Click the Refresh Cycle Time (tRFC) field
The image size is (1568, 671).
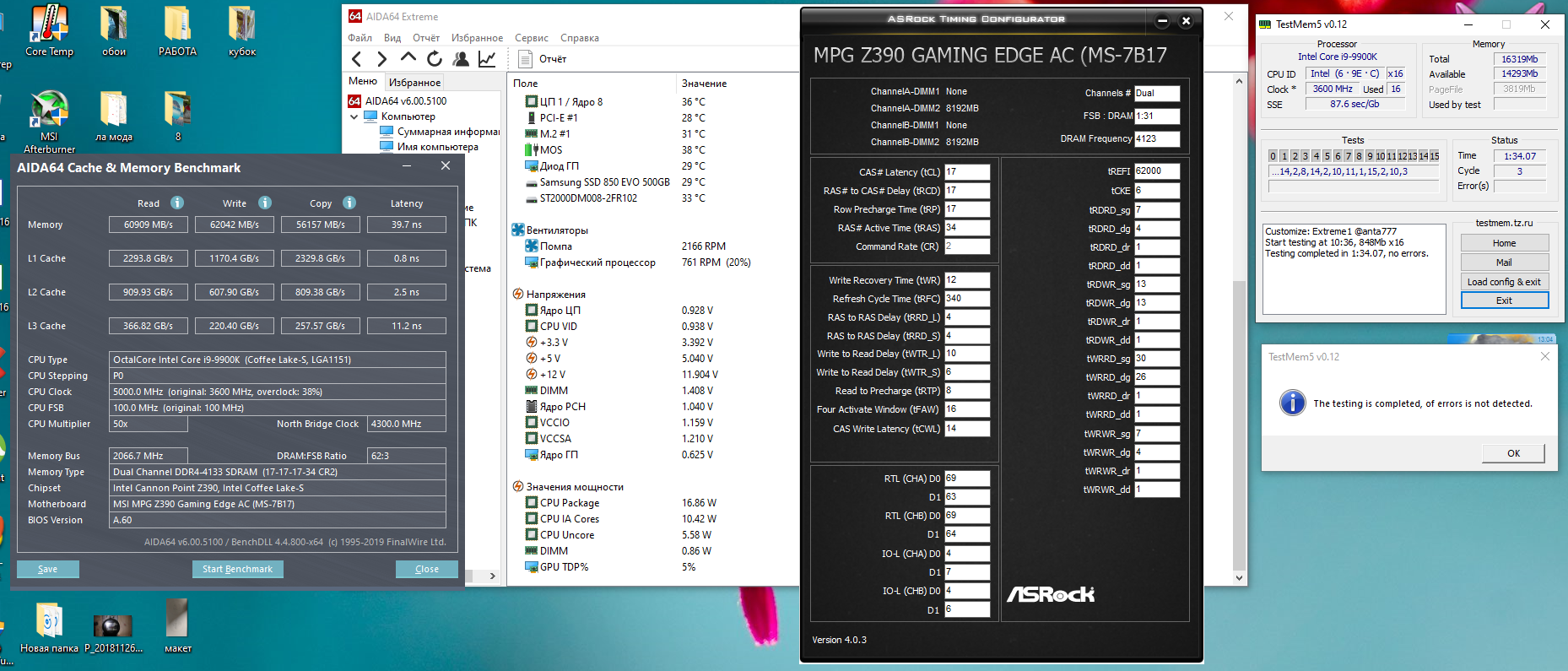[967, 298]
